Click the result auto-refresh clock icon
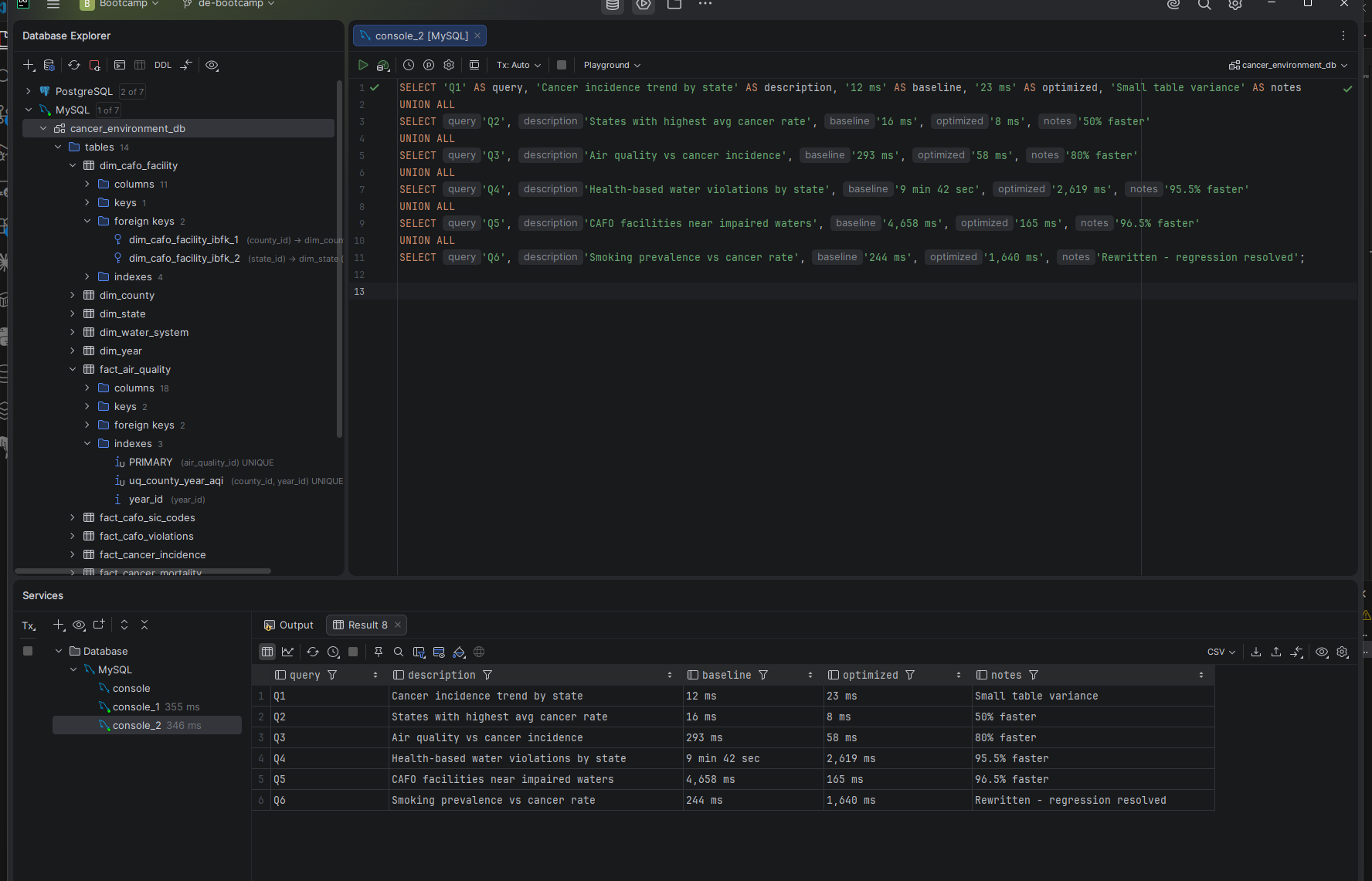 [333, 652]
